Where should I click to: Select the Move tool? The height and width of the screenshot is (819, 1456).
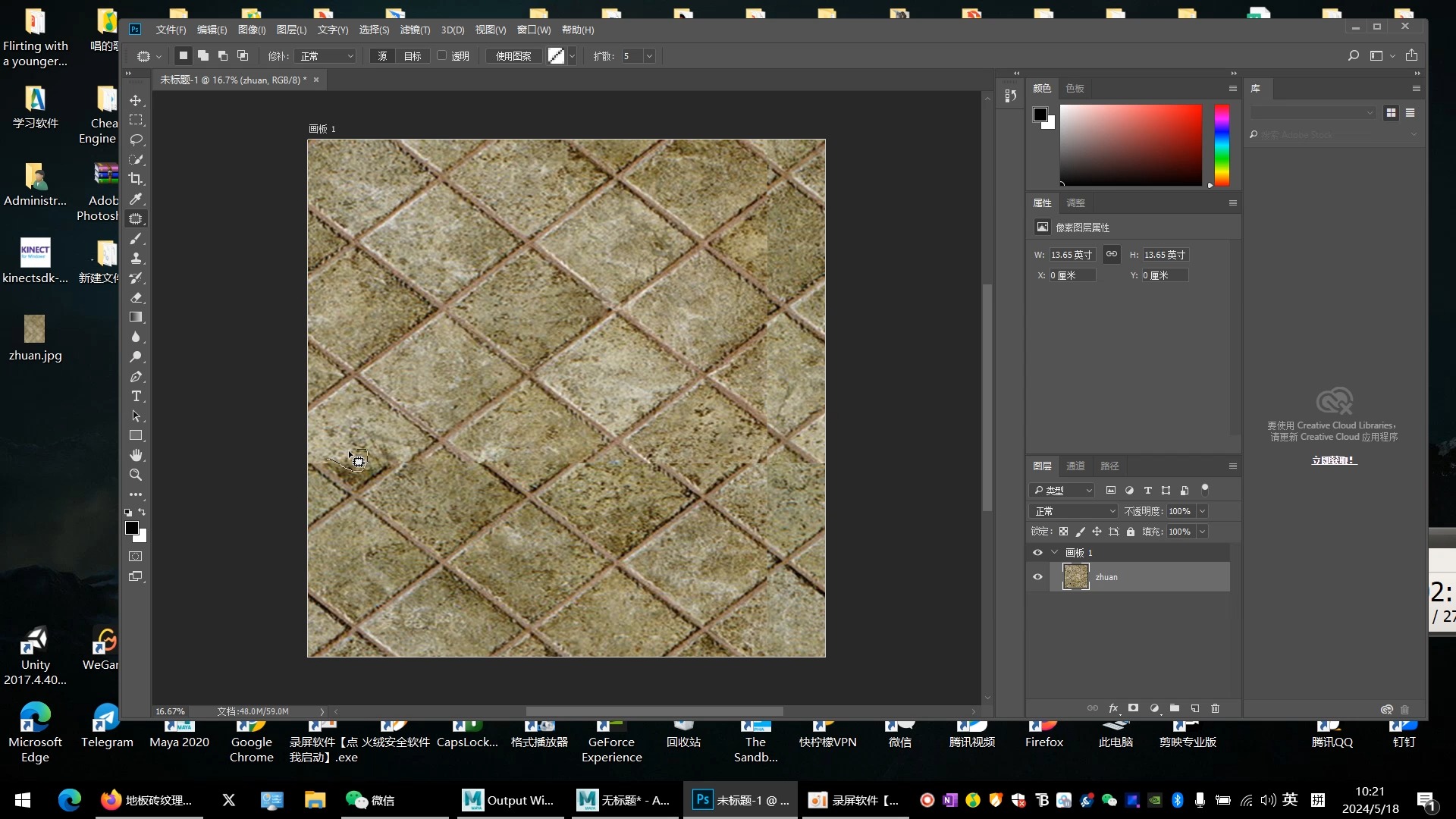[x=136, y=100]
